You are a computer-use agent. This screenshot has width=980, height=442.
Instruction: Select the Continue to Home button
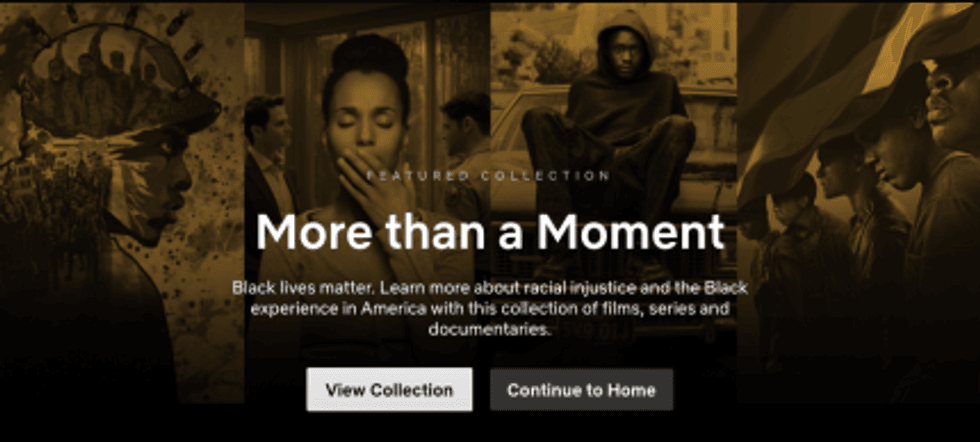pos(581,389)
